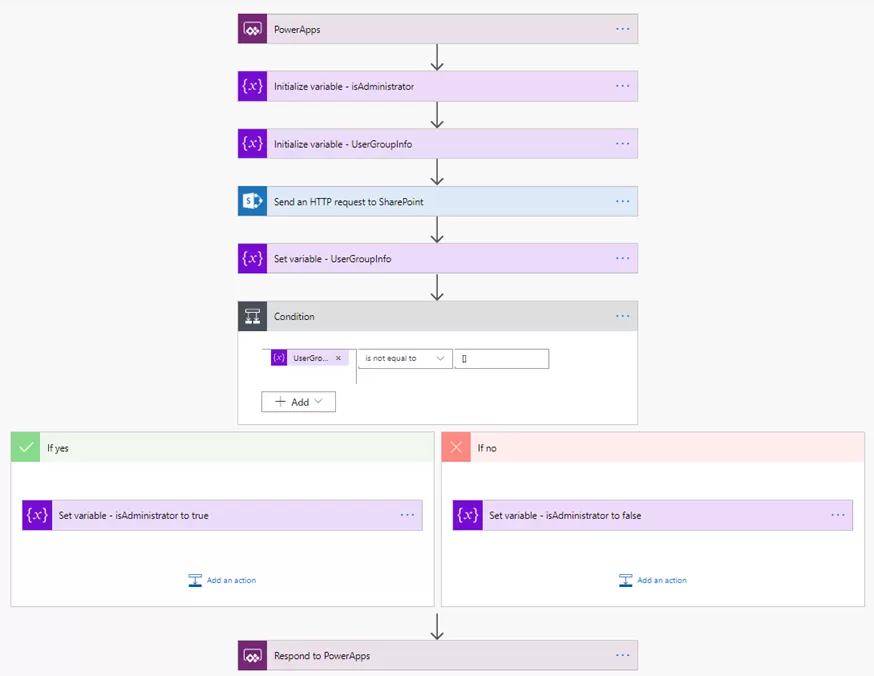
Task: Expand the Add condition row dropdown
Action: tap(298, 401)
